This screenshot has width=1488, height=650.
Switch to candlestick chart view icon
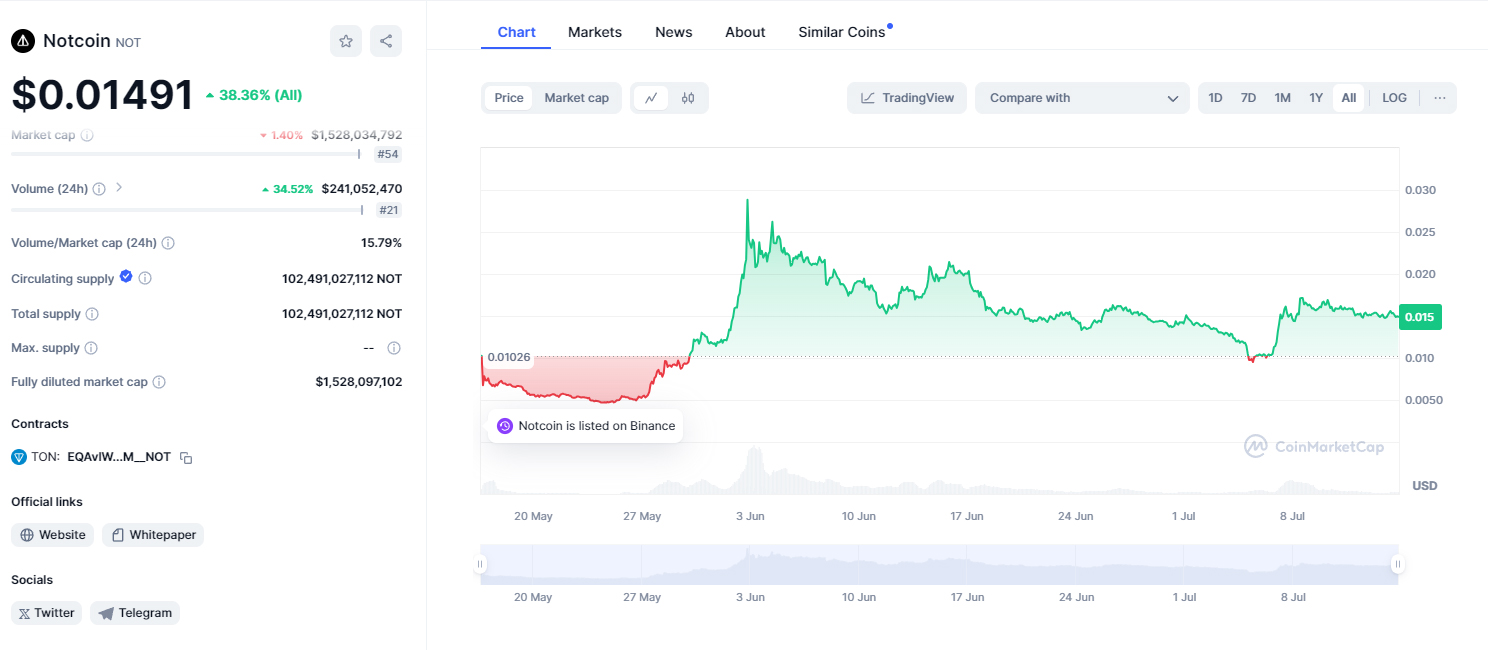click(x=688, y=98)
